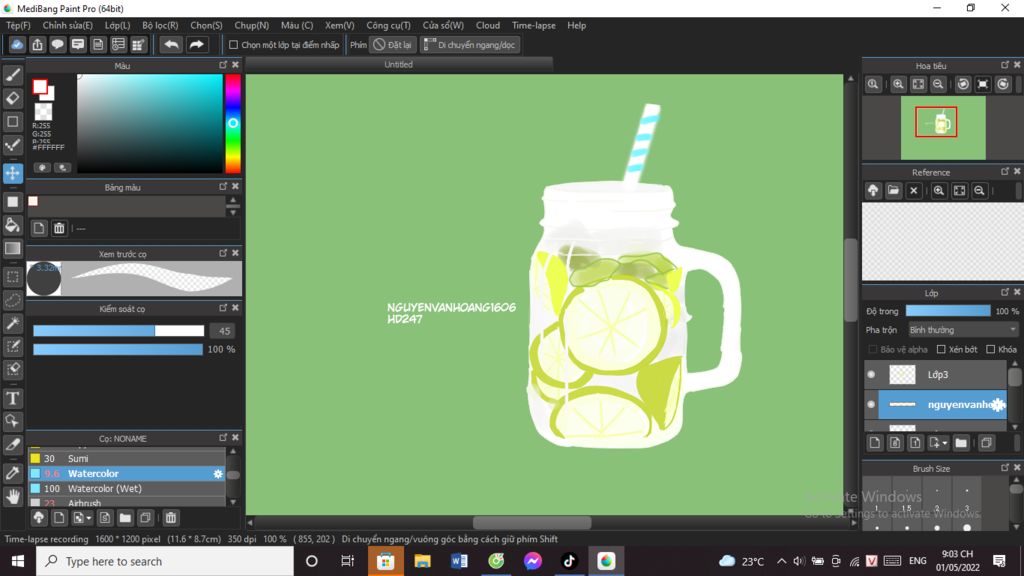
Task: Select the Hand tool
Action: (x=12, y=497)
